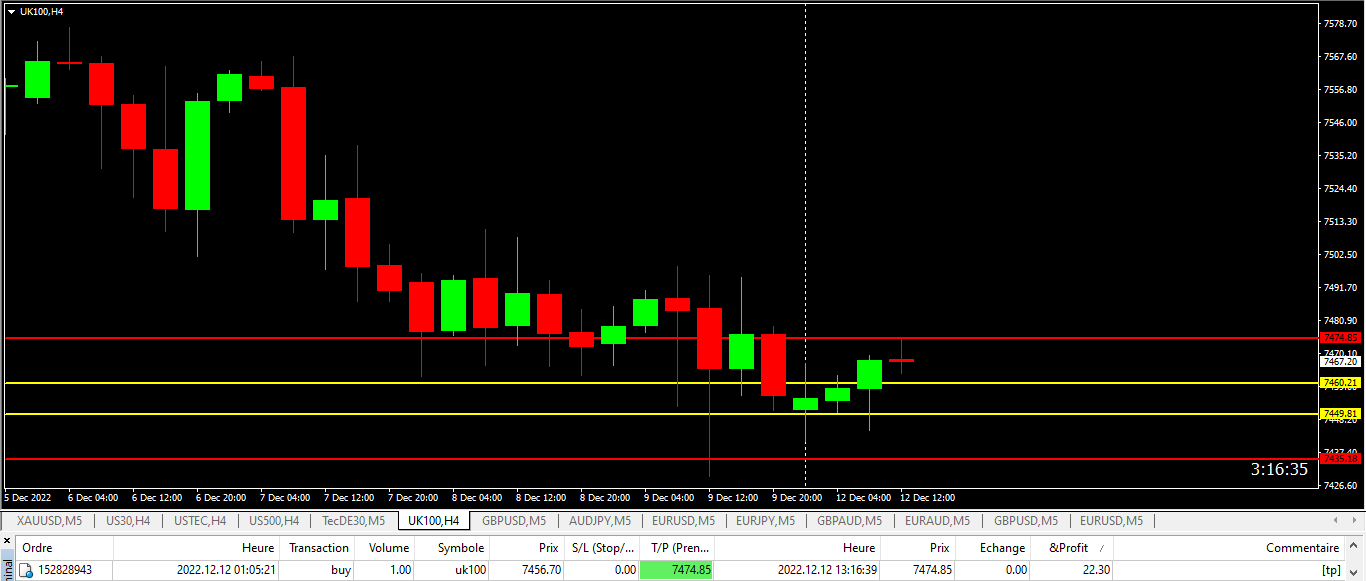Select the USTEC,H4 chart tab
This screenshot has width=1366, height=581.
click(x=200, y=521)
